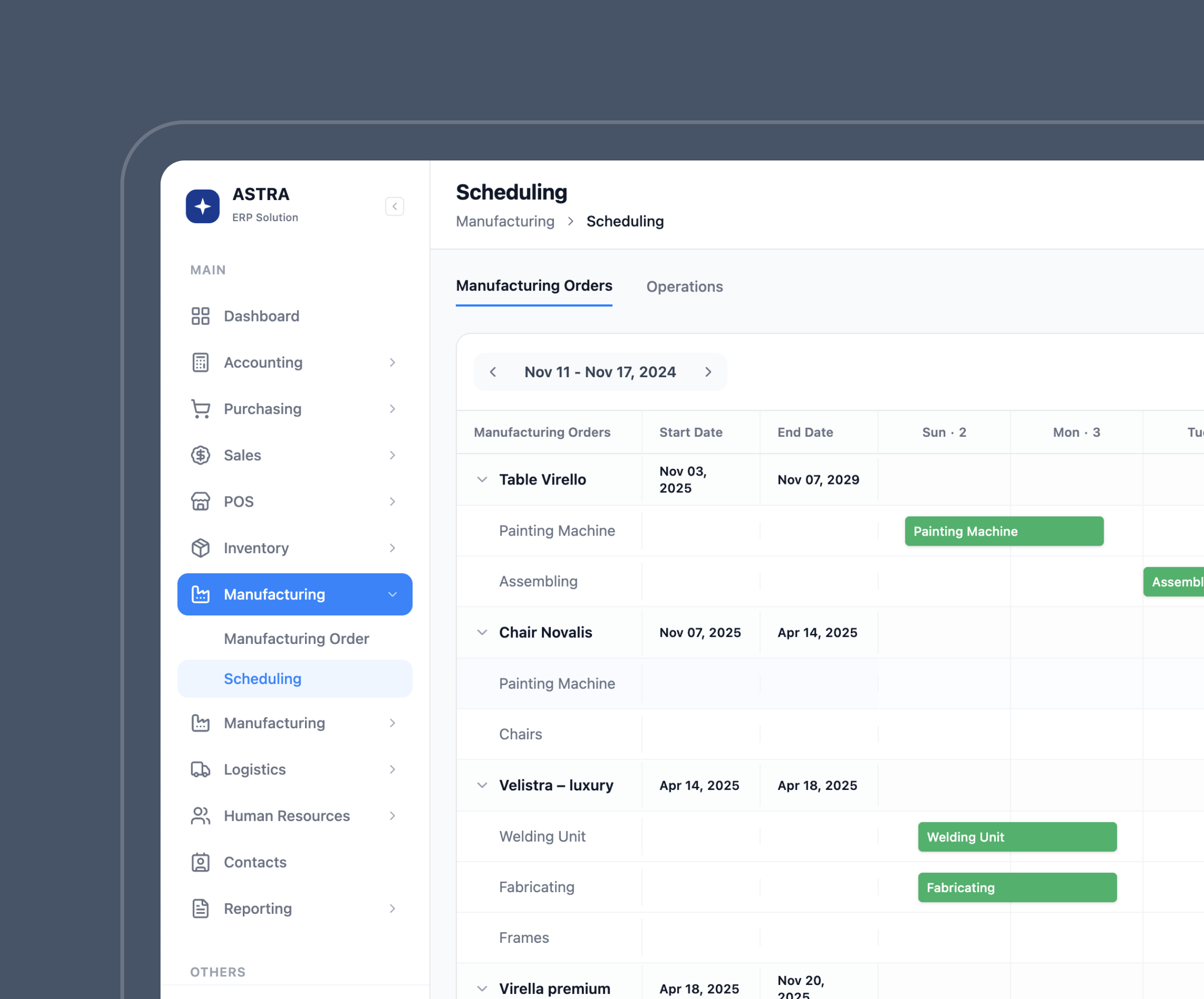This screenshot has height=999, width=1204.
Task: Click the ASTRA star logo icon
Action: (202, 206)
